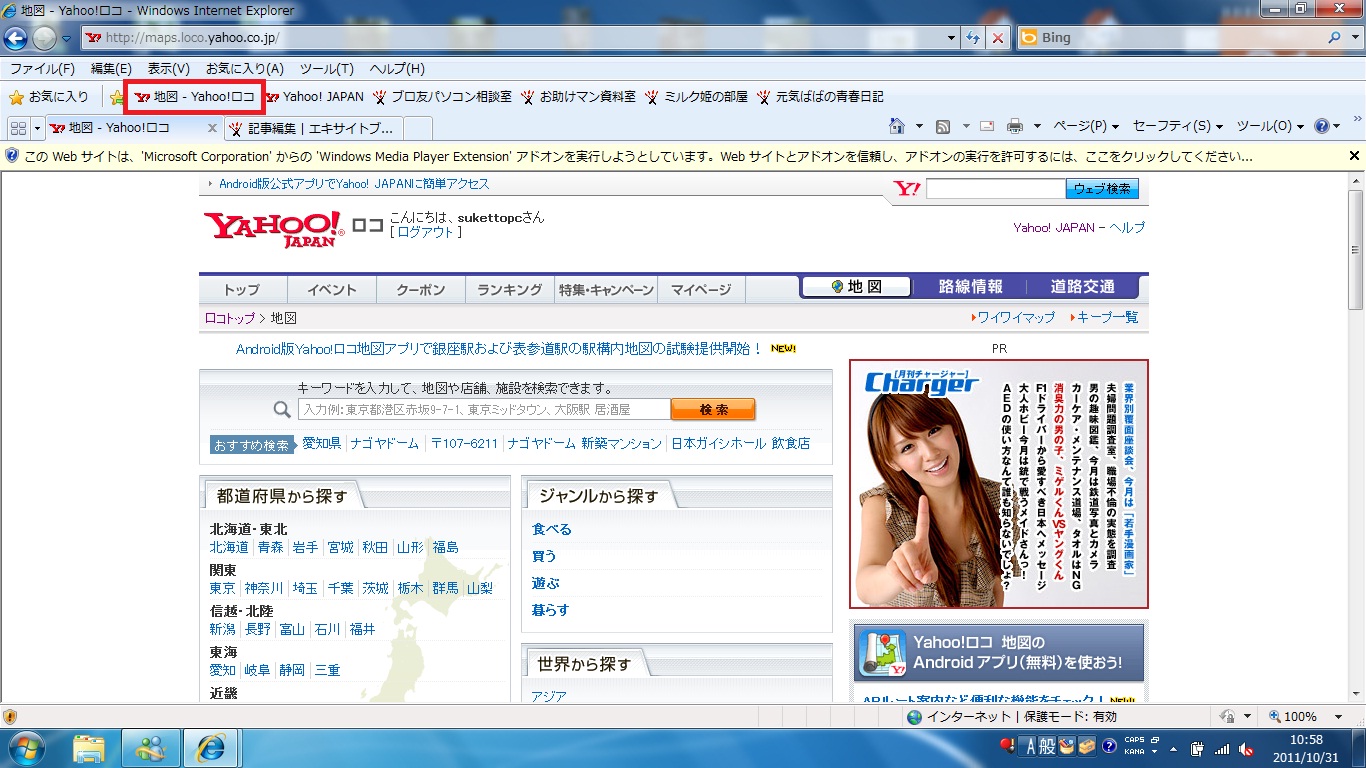
Task: Click the network signal tray icon
Action: click(x=1221, y=748)
